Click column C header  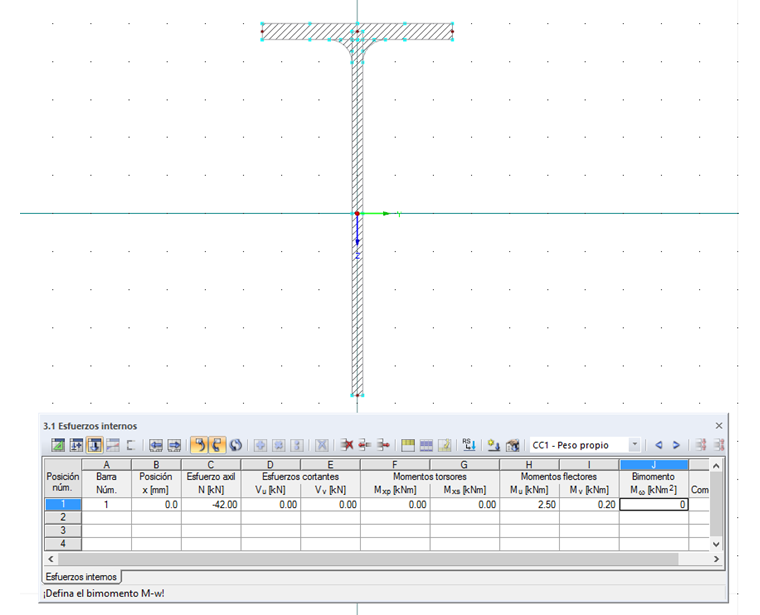211,465
